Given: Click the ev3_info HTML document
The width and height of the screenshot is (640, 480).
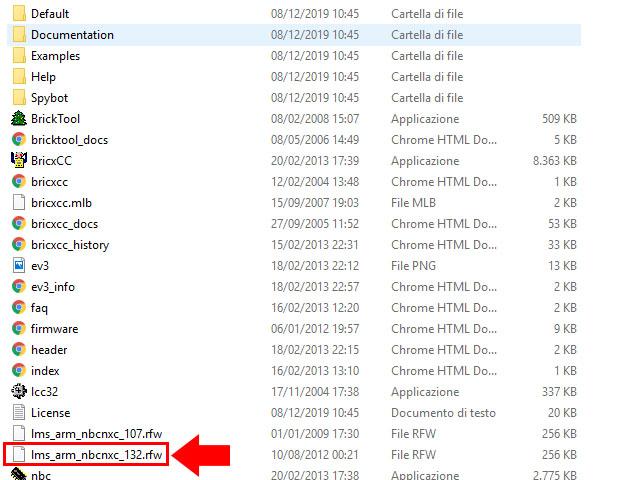Looking at the screenshot, I should coord(52,287).
